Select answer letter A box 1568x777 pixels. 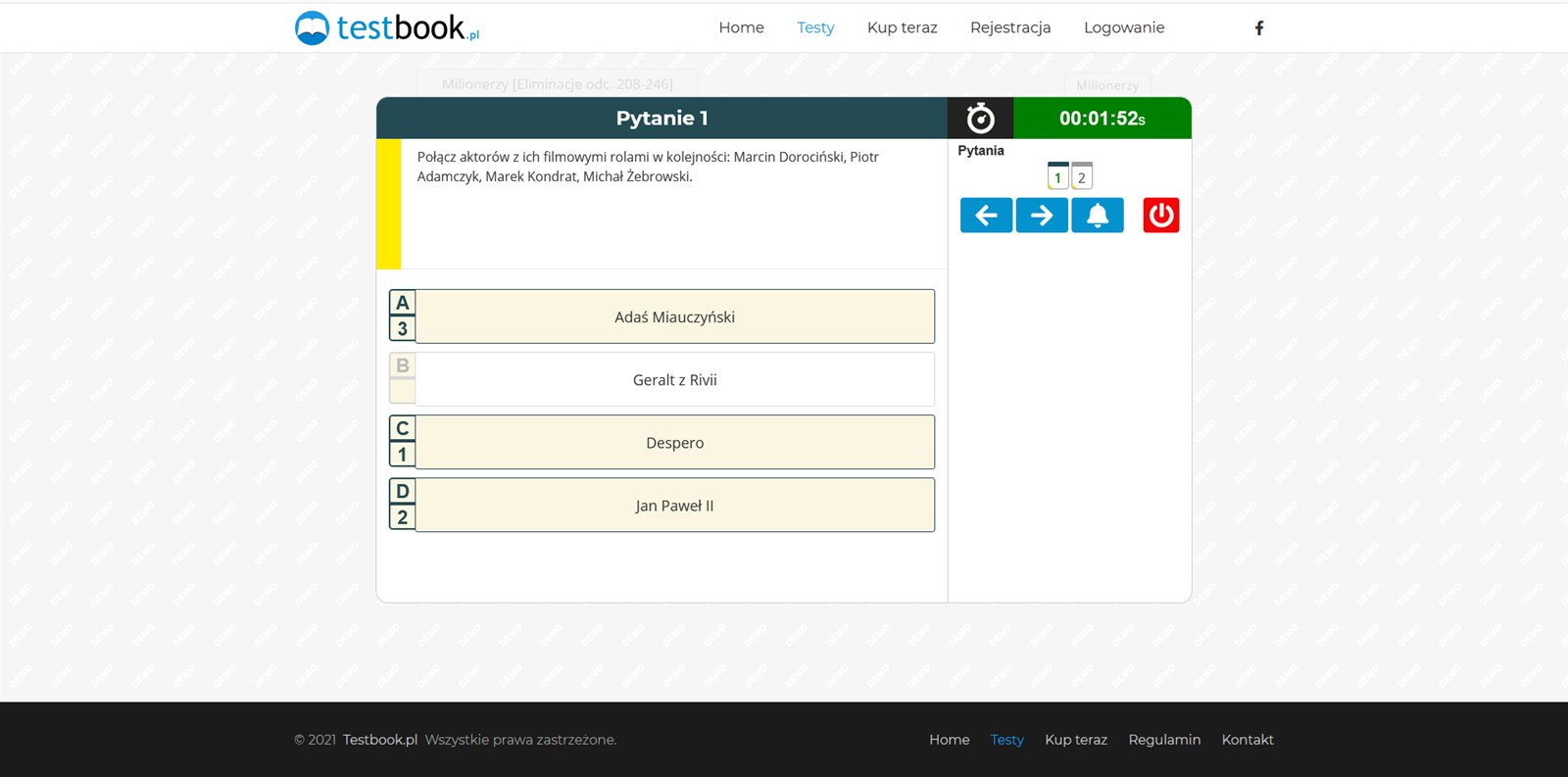click(x=402, y=304)
